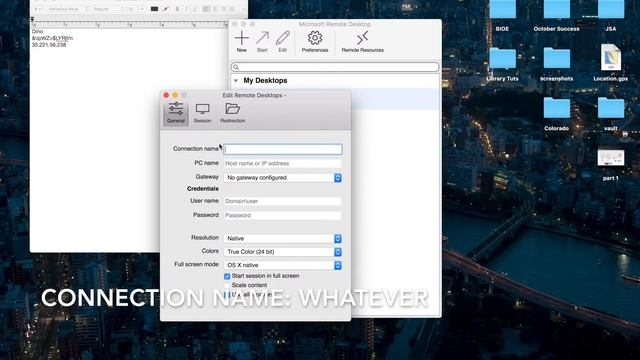Open the Colors dropdown
The width and height of the screenshot is (640, 360).
282,252
